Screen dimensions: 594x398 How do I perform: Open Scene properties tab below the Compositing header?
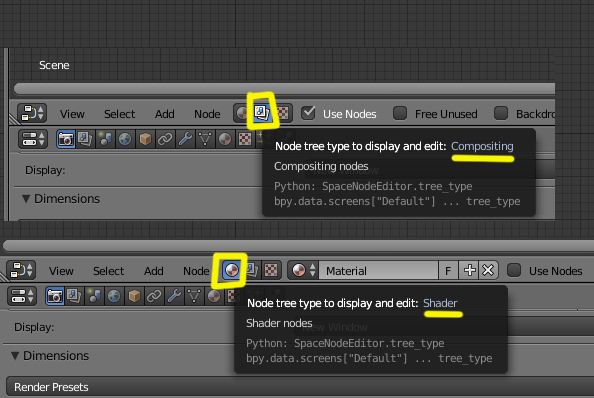[x=105, y=139]
